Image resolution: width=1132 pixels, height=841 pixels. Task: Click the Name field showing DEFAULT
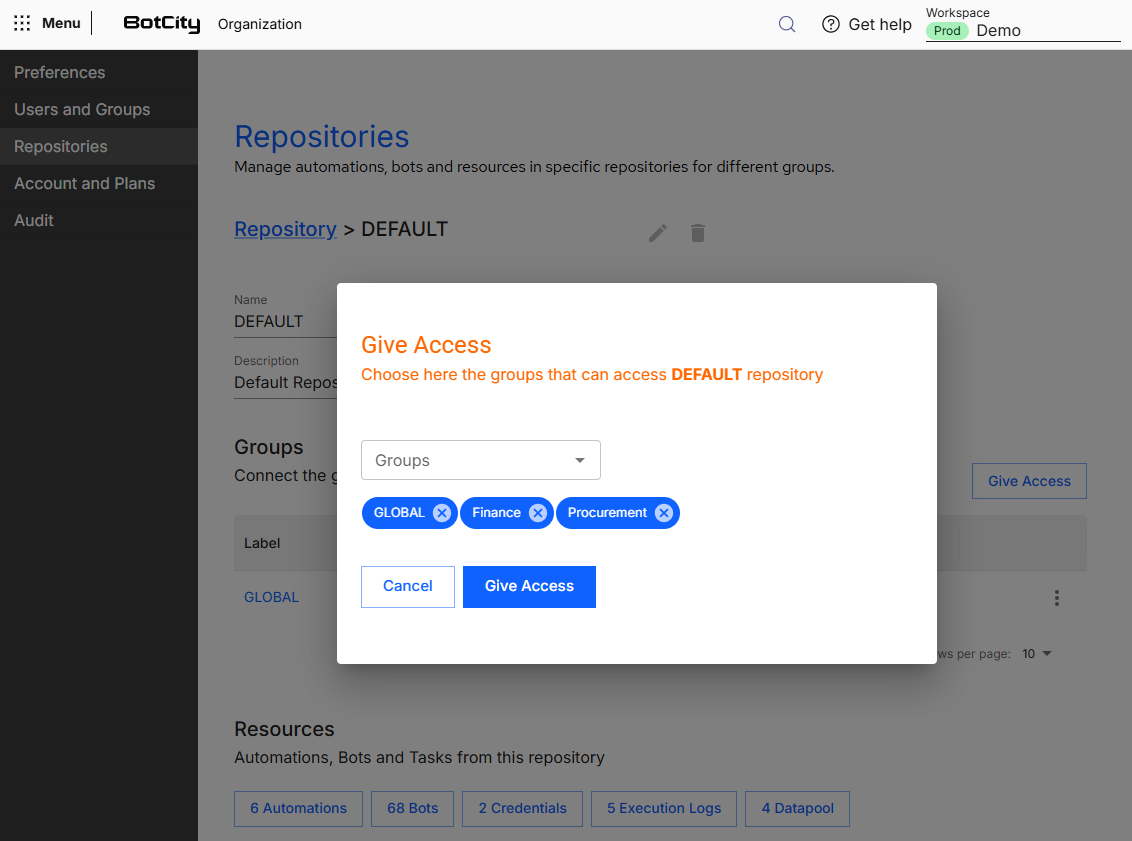tap(285, 322)
